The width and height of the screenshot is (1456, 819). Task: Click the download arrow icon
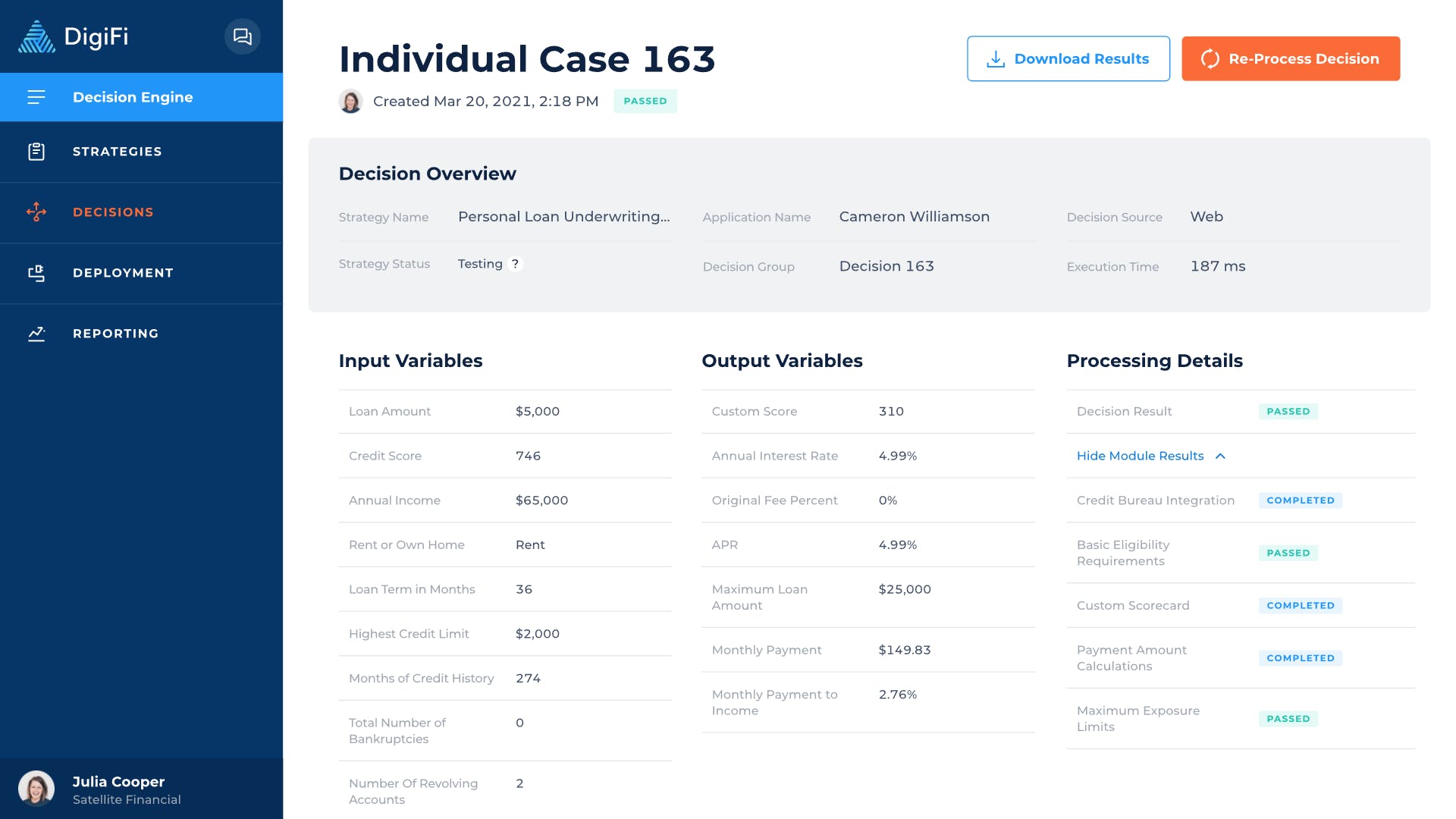pos(995,59)
